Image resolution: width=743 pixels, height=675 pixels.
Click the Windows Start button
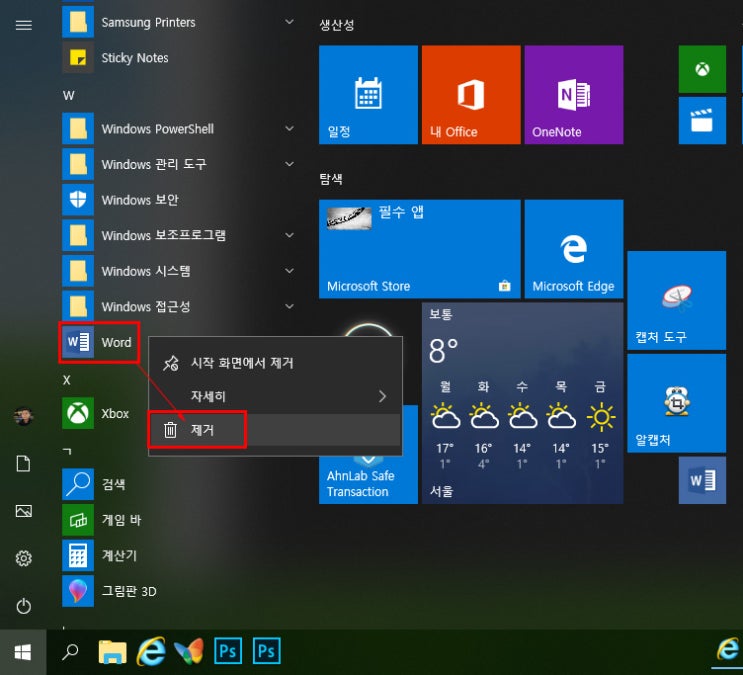[23, 652]
